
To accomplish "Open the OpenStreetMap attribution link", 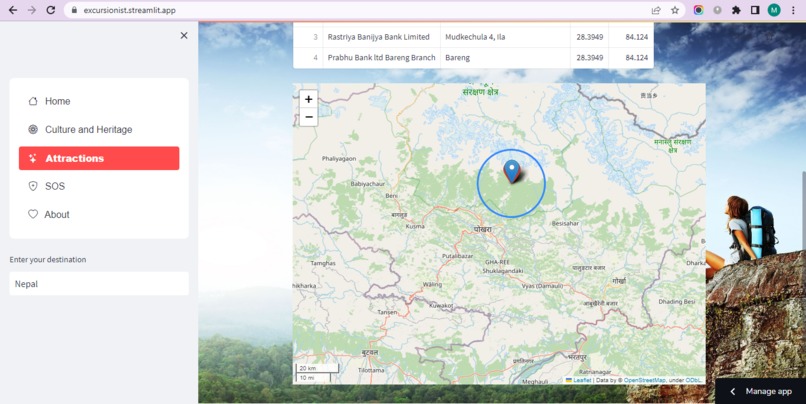I will (645, 380).
